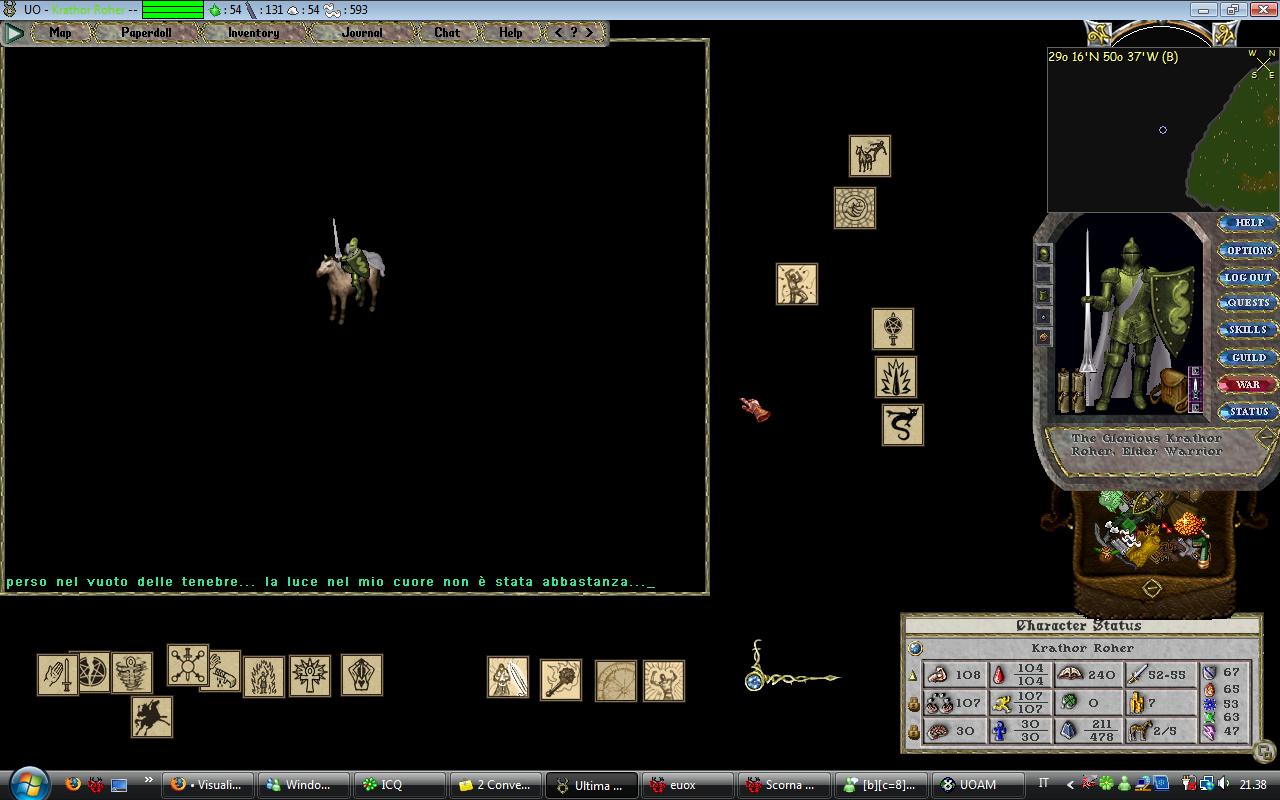Viewport: 1280px width, 800px height.
Task: Use the flexing strongman ability icon
Action: point(664,681)
